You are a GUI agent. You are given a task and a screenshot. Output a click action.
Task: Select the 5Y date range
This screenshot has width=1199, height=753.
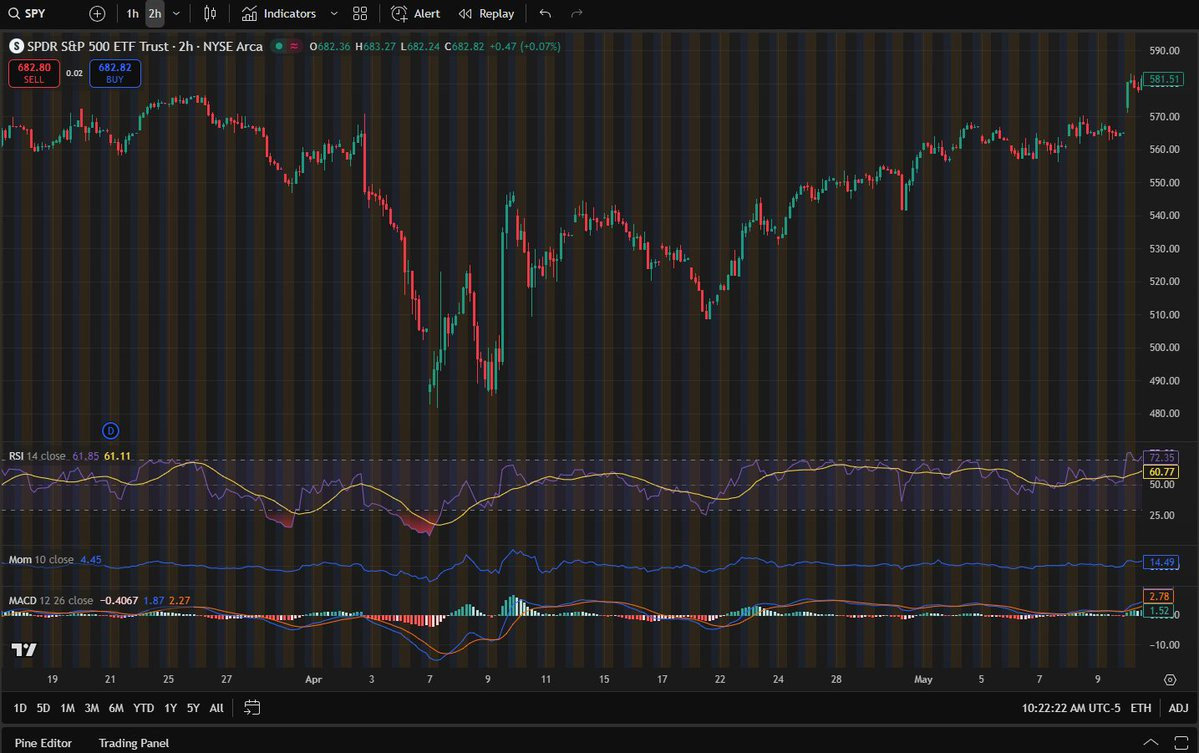coord(193,708)
